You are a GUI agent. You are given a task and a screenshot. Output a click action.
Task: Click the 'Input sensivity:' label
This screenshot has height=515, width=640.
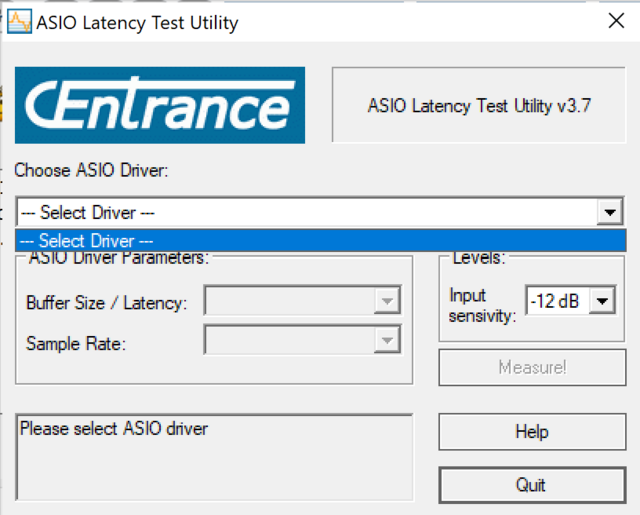pos(482,305)
